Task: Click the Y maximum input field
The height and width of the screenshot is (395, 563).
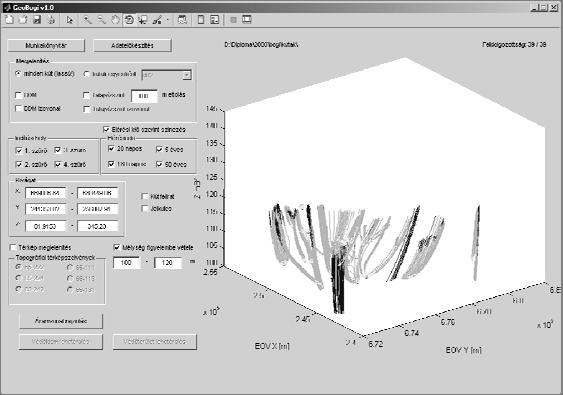Action: [x=98, y=209]
